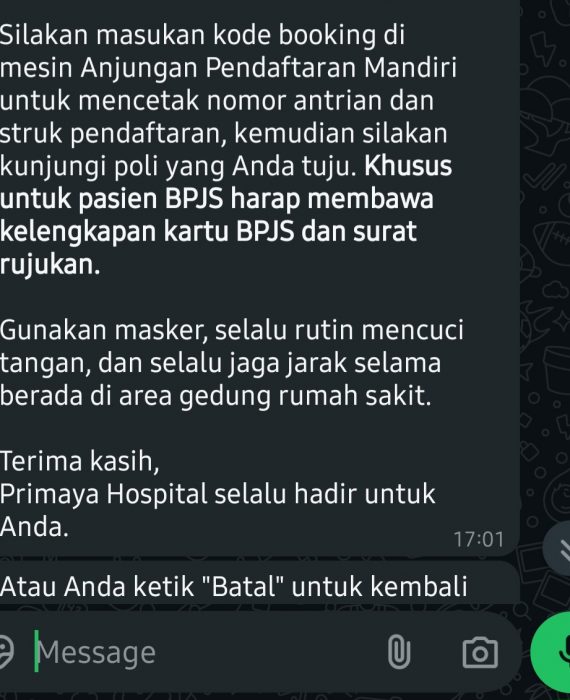Viewport: 570px width, 700px height.
Task: Open the attachment paperclip menu
Action: (399, 652)
